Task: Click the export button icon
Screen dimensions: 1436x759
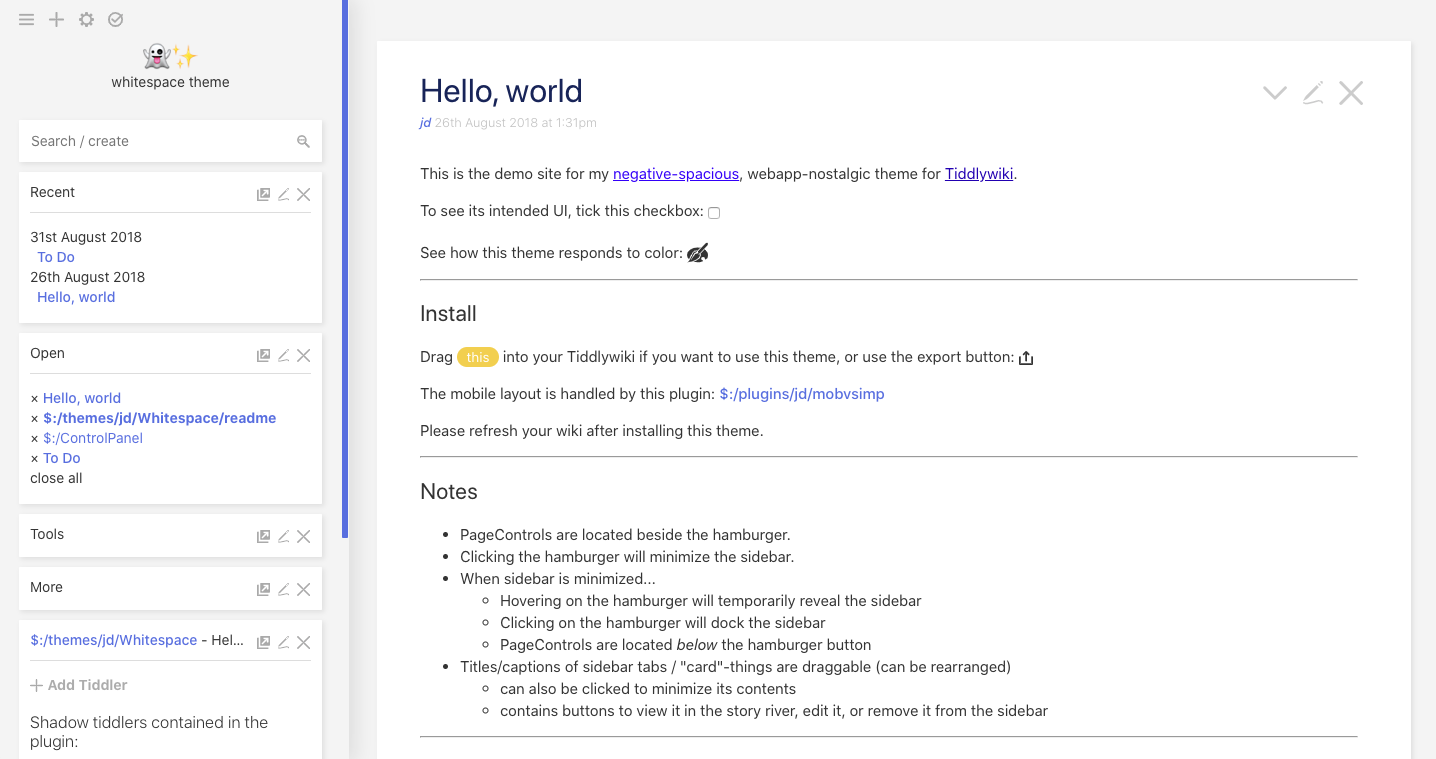Action: click(x=1026, y=358)
